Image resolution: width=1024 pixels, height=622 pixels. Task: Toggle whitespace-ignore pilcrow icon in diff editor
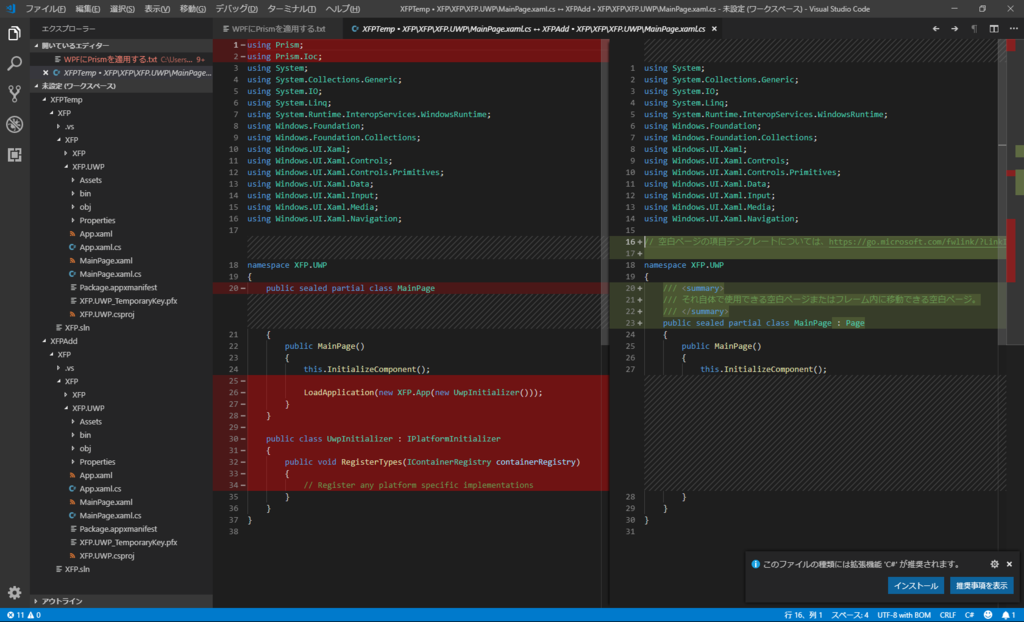[x=974, y=29]
